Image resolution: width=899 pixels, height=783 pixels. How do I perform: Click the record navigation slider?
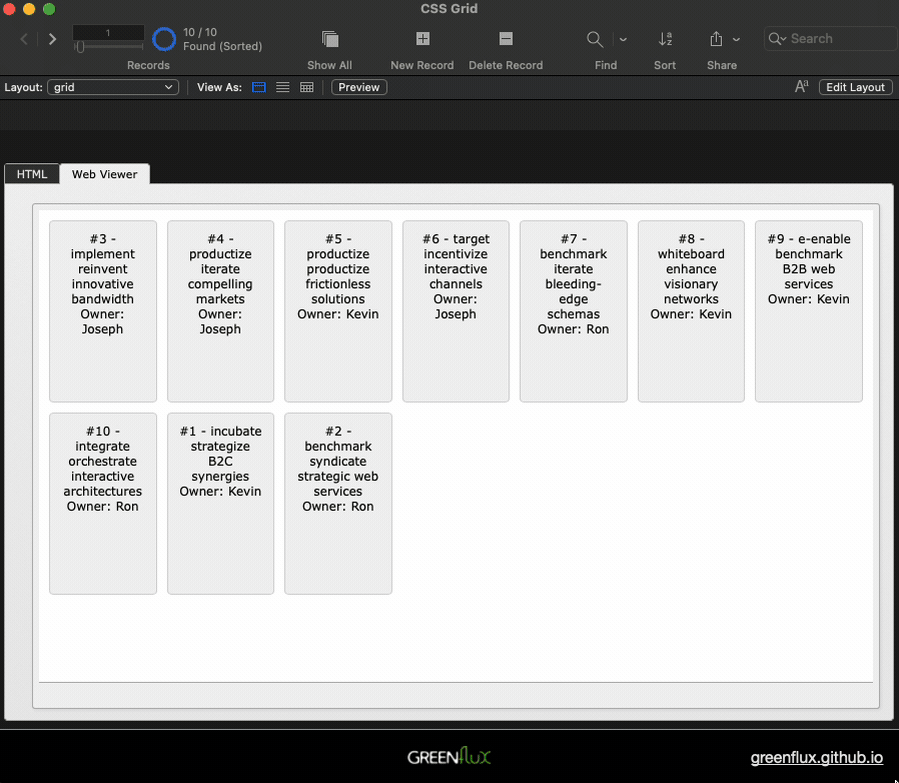(x=108, y=46)
